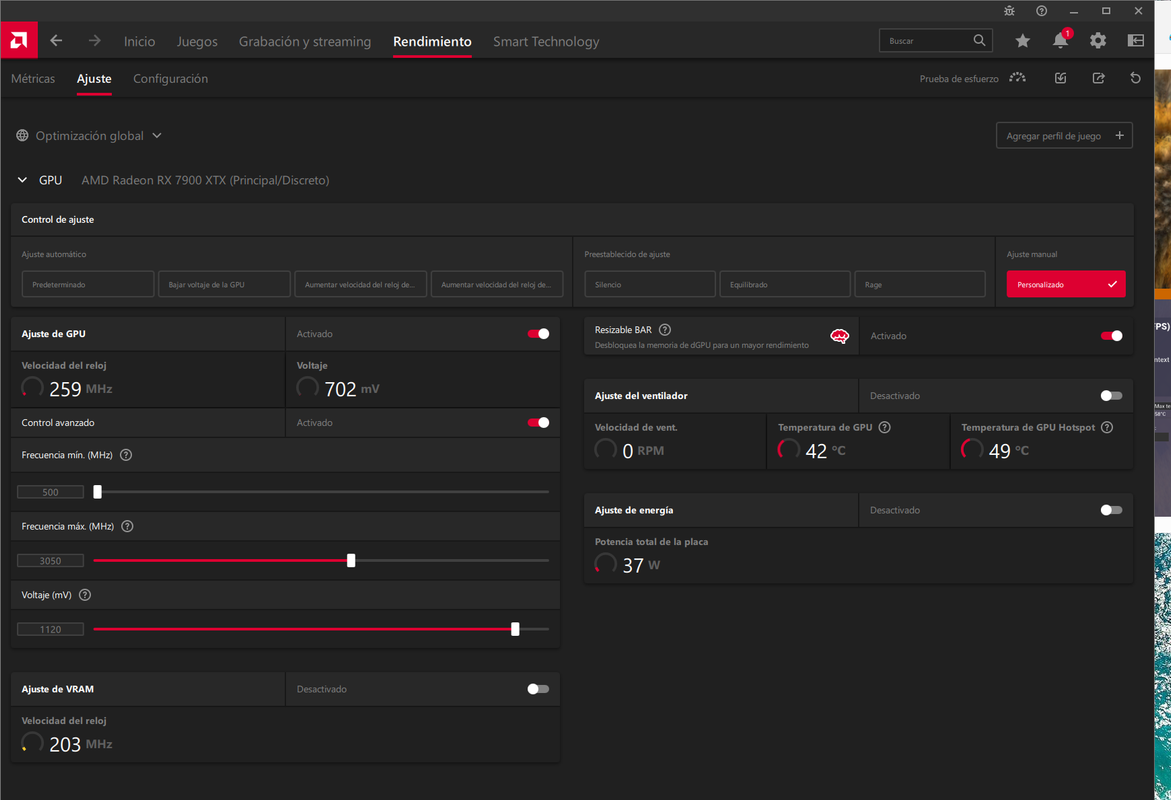
Task: Click the Prueba de esfuerzo text
Action: pos(959,78)
